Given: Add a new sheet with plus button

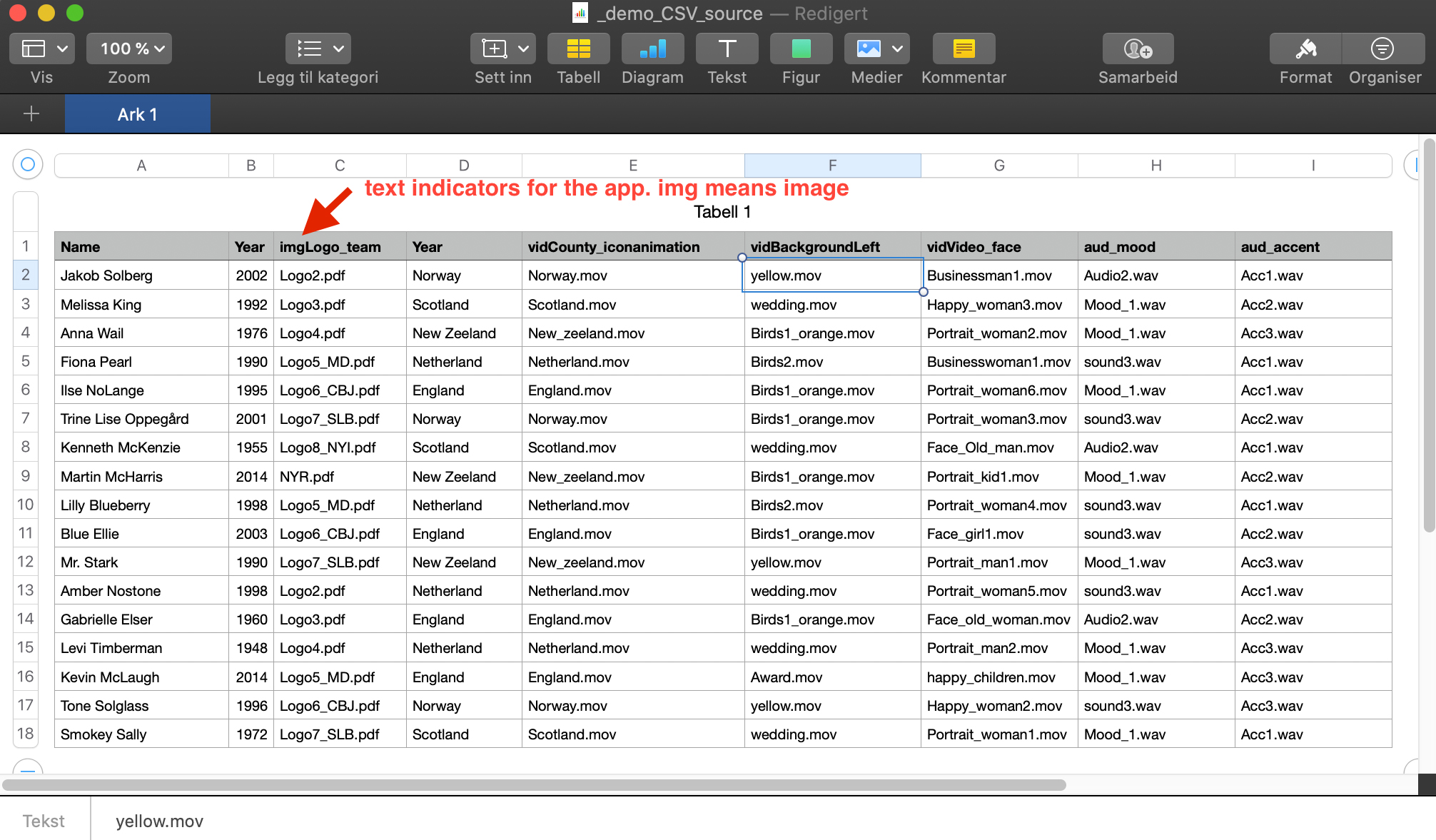Looking at the screenshot, I should [31, 114].
